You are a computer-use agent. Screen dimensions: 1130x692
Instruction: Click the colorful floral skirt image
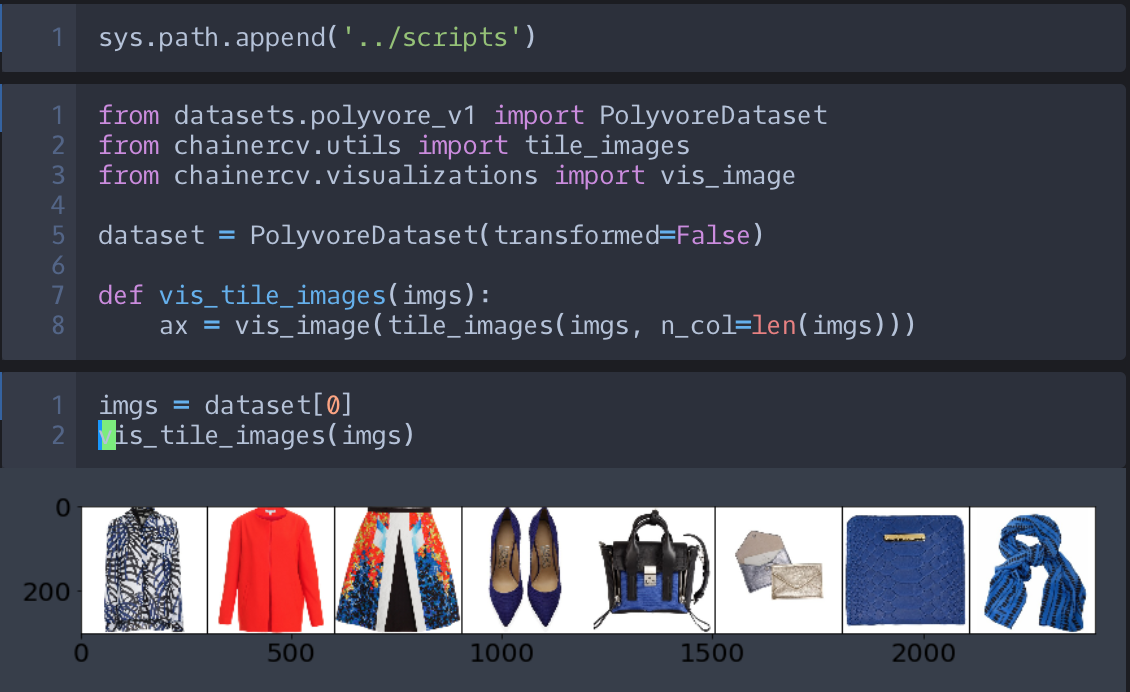point(398,570)
